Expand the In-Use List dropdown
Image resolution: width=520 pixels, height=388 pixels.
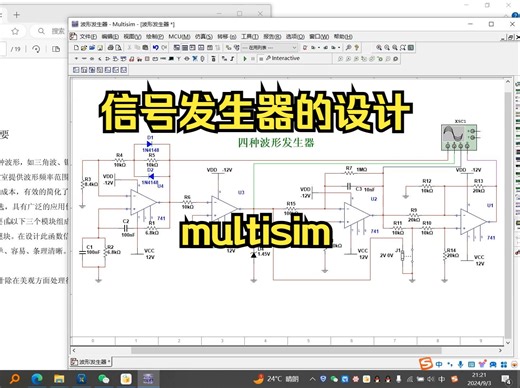pyautogui.click(x=295, y=48)
